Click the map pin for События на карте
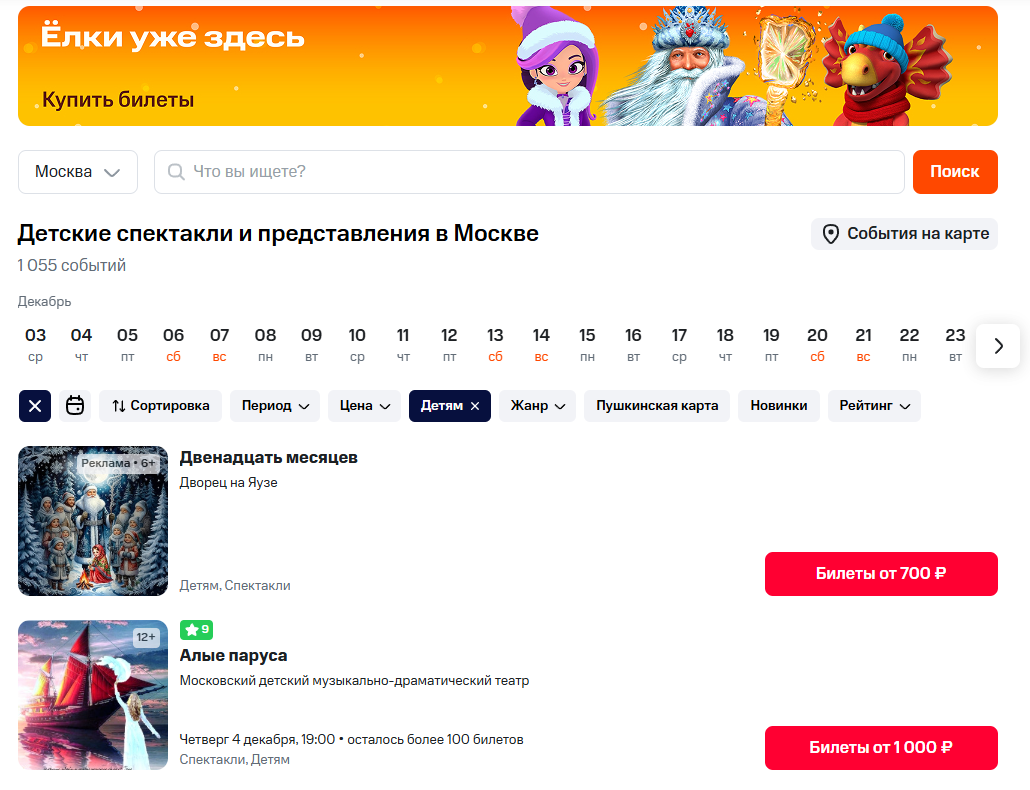Image resolution: width=1030 pixels, height=790 pixels. (x=831, y=234)
